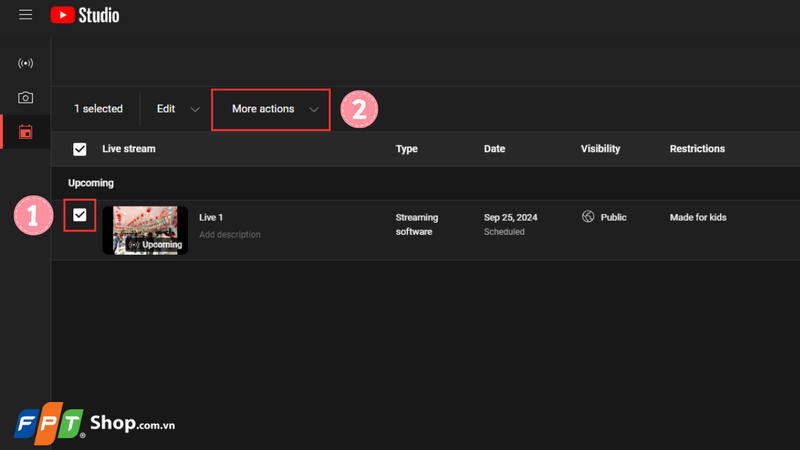Image resolution: width=800 pixels, height=450 pixels.
Task: Click the Visibility column header
Action: [x=601, y=149]
